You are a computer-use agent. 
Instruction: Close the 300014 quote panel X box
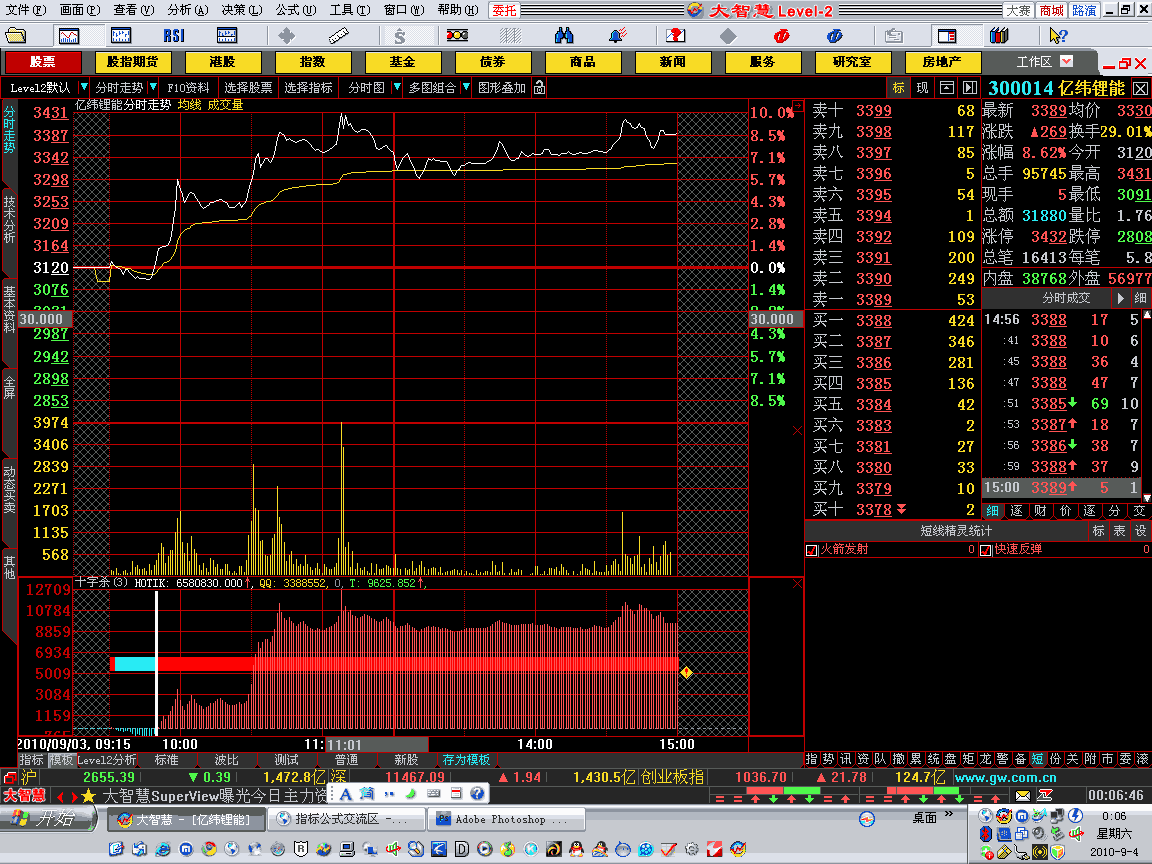(x=1140, y=88)
